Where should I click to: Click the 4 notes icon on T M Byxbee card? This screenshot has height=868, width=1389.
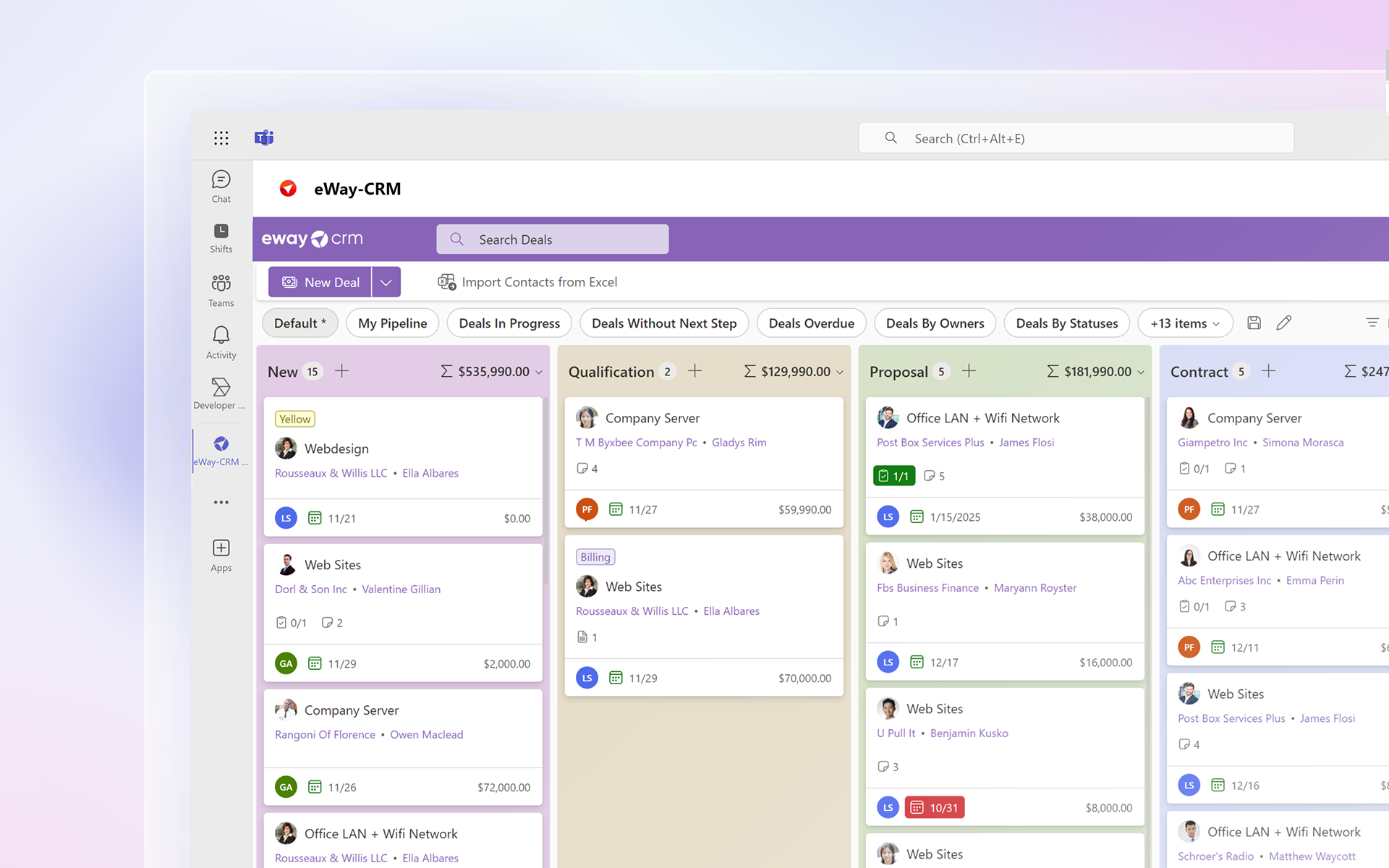587,469
